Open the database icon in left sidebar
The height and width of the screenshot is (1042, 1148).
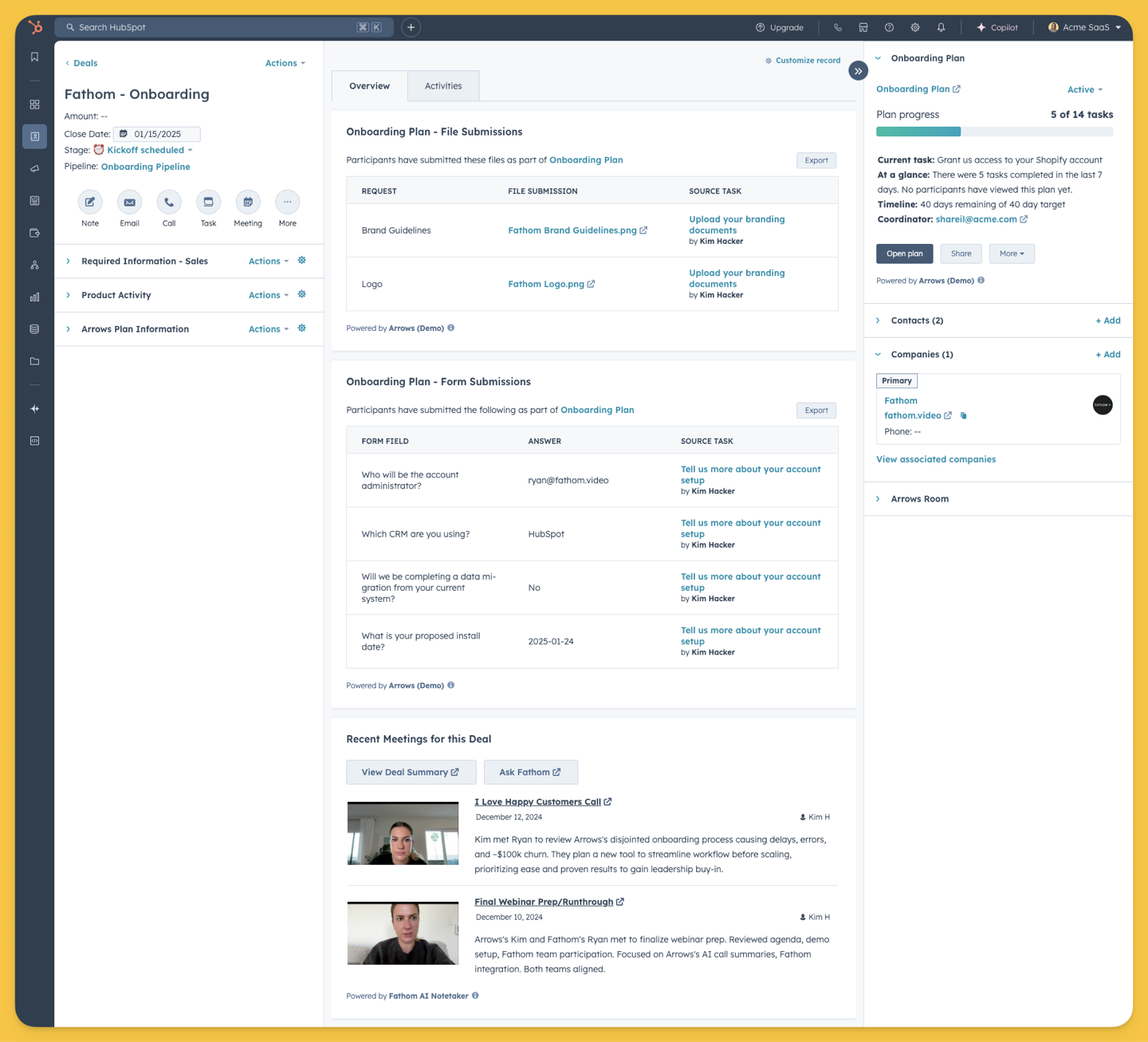pos(34,329)
